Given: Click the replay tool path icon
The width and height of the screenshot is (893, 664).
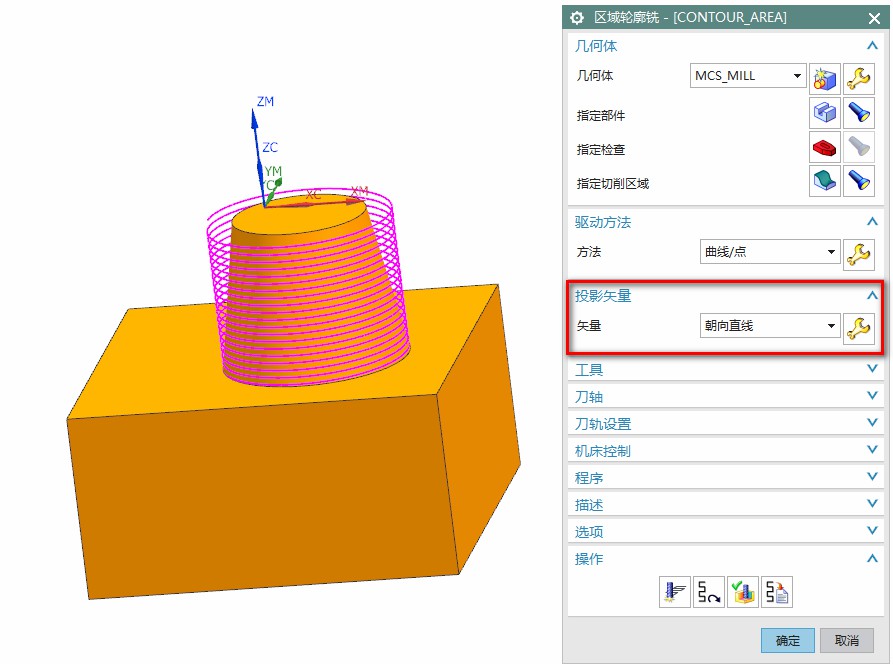Looking at the screenshot, I should pos(709,592).
